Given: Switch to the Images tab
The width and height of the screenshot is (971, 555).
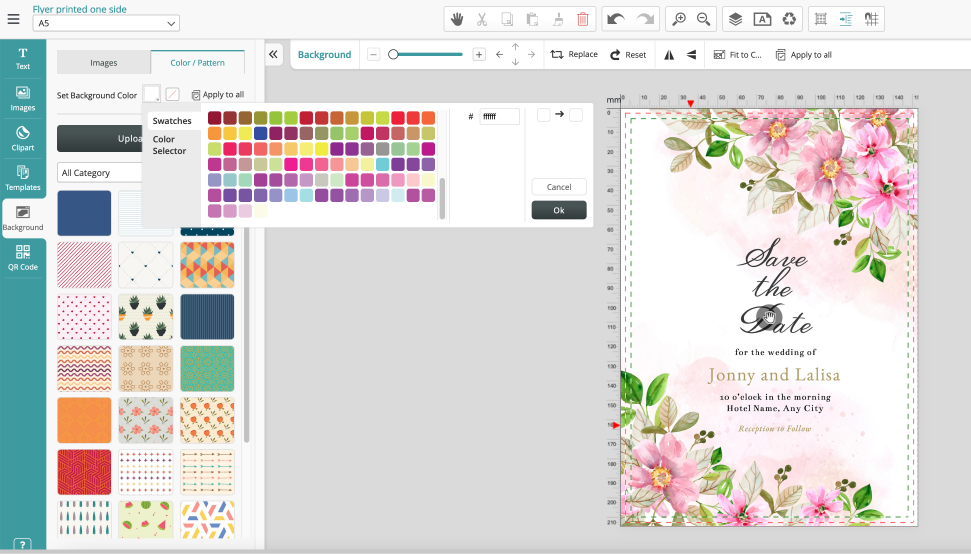Looking at the screenshot, I should coord(104,63).
